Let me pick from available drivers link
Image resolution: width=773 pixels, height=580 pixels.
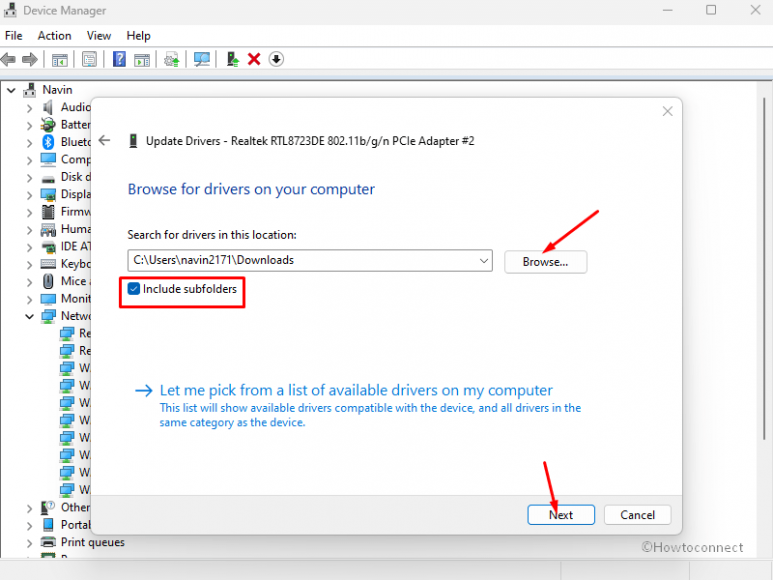pyautogui.click(x=356, y=390)
